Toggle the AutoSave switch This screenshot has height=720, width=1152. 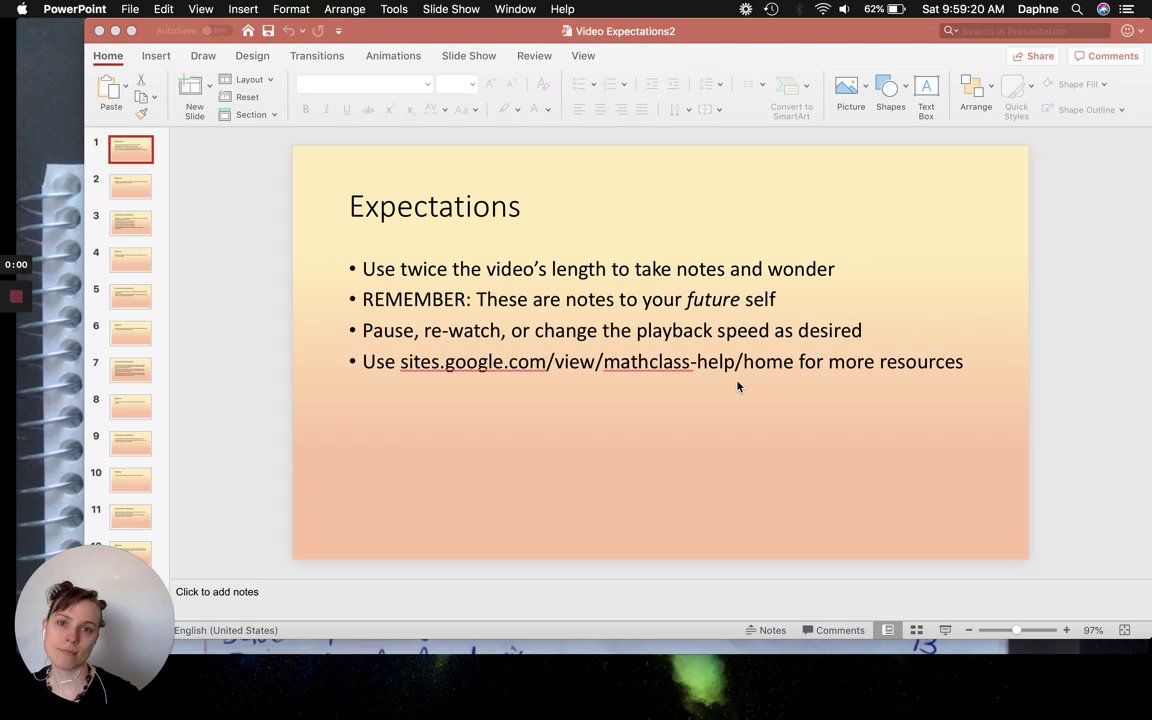[214, 31]
